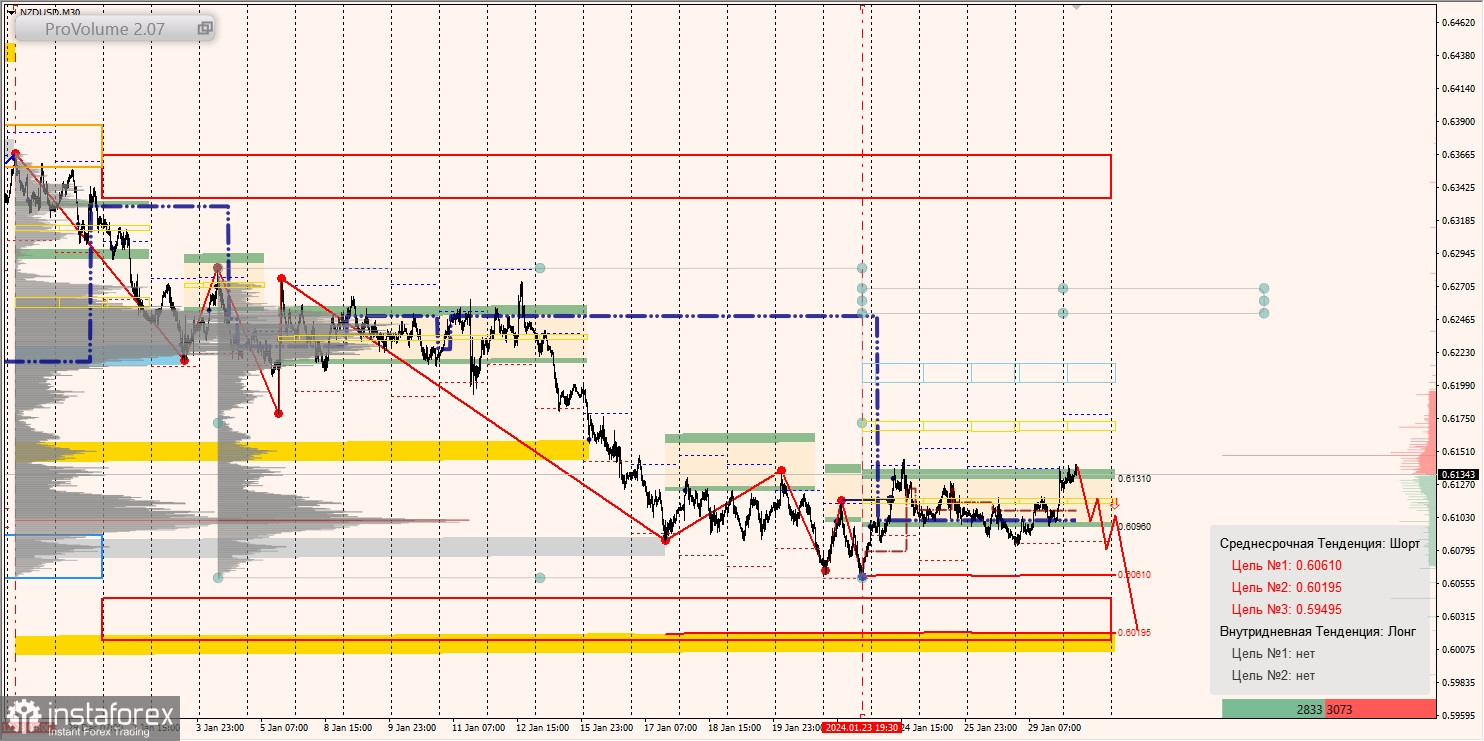Click the red 2024.01.23 19:30 date marker
1484x741 pixels.
pyautogui.click(x=862, y=728)
